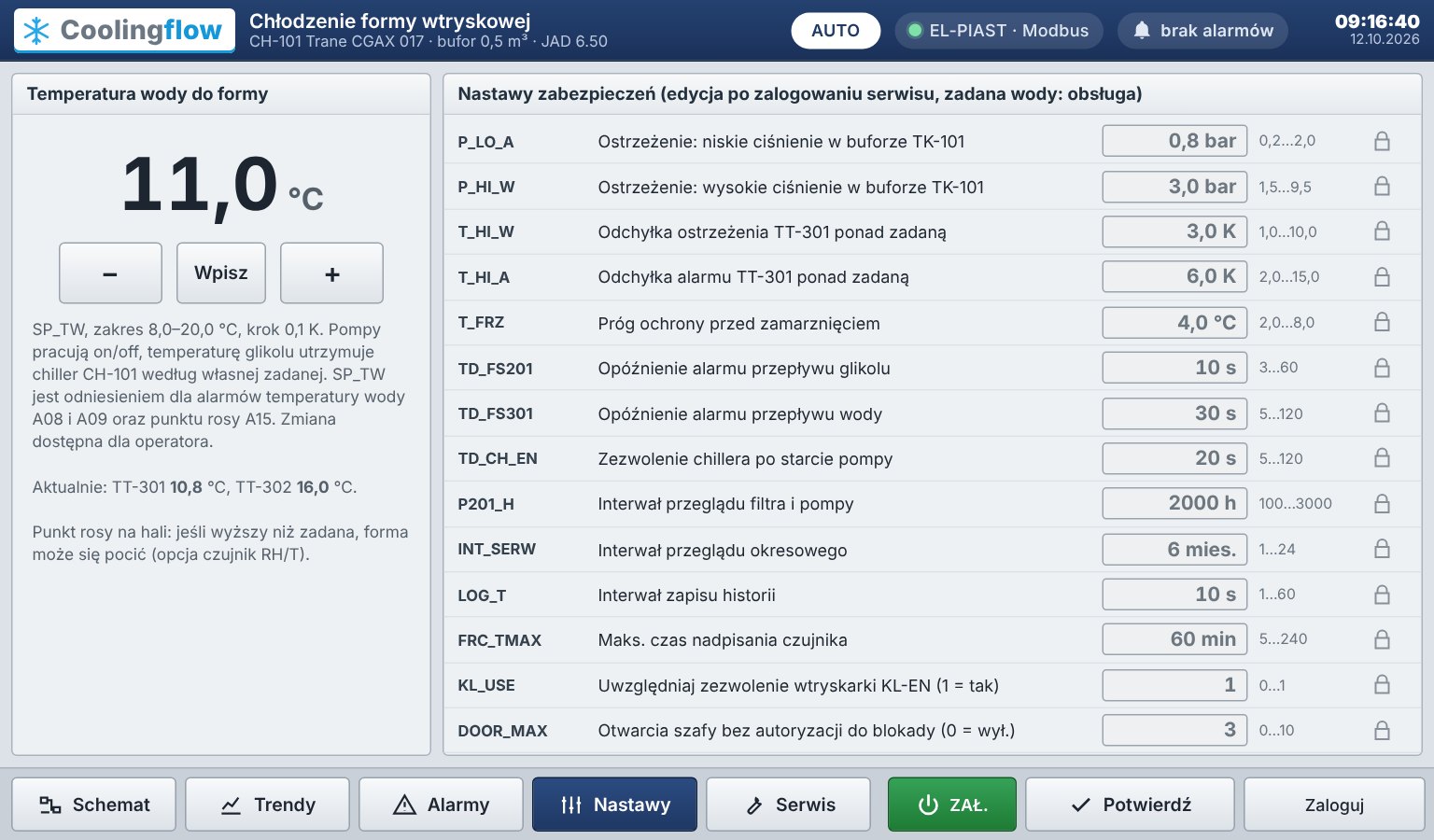Click the FRC_TMAX value field 60 min

pos(1174,639)
